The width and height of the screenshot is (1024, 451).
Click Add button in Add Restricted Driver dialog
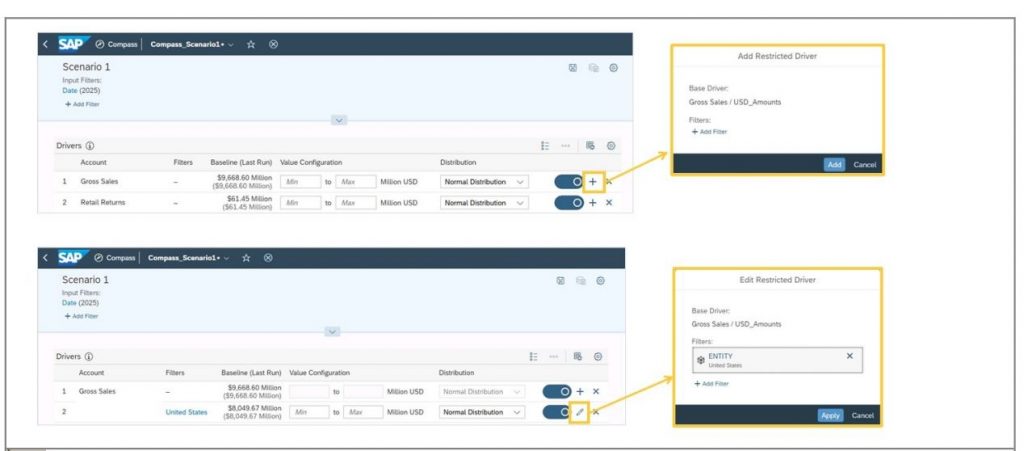(834, 164)
